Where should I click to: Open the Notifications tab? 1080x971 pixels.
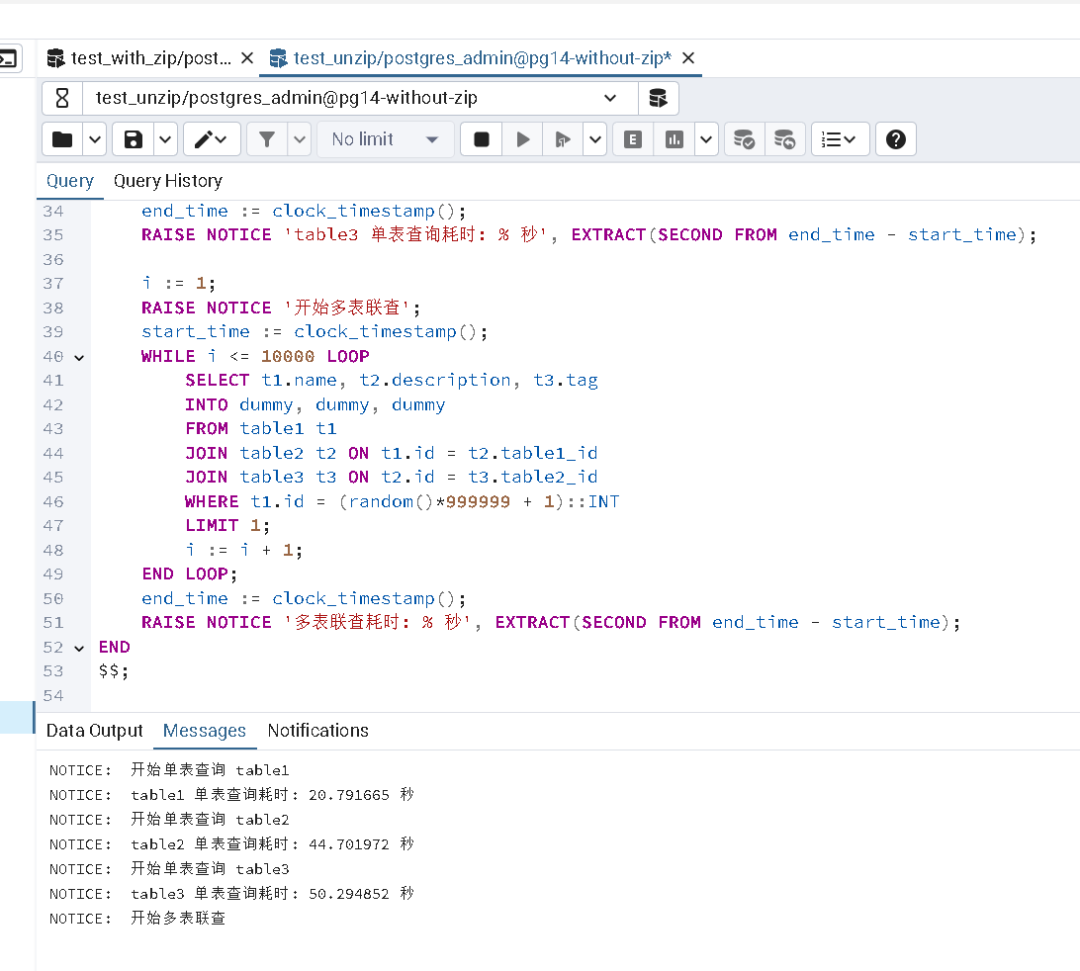(317, 731)
